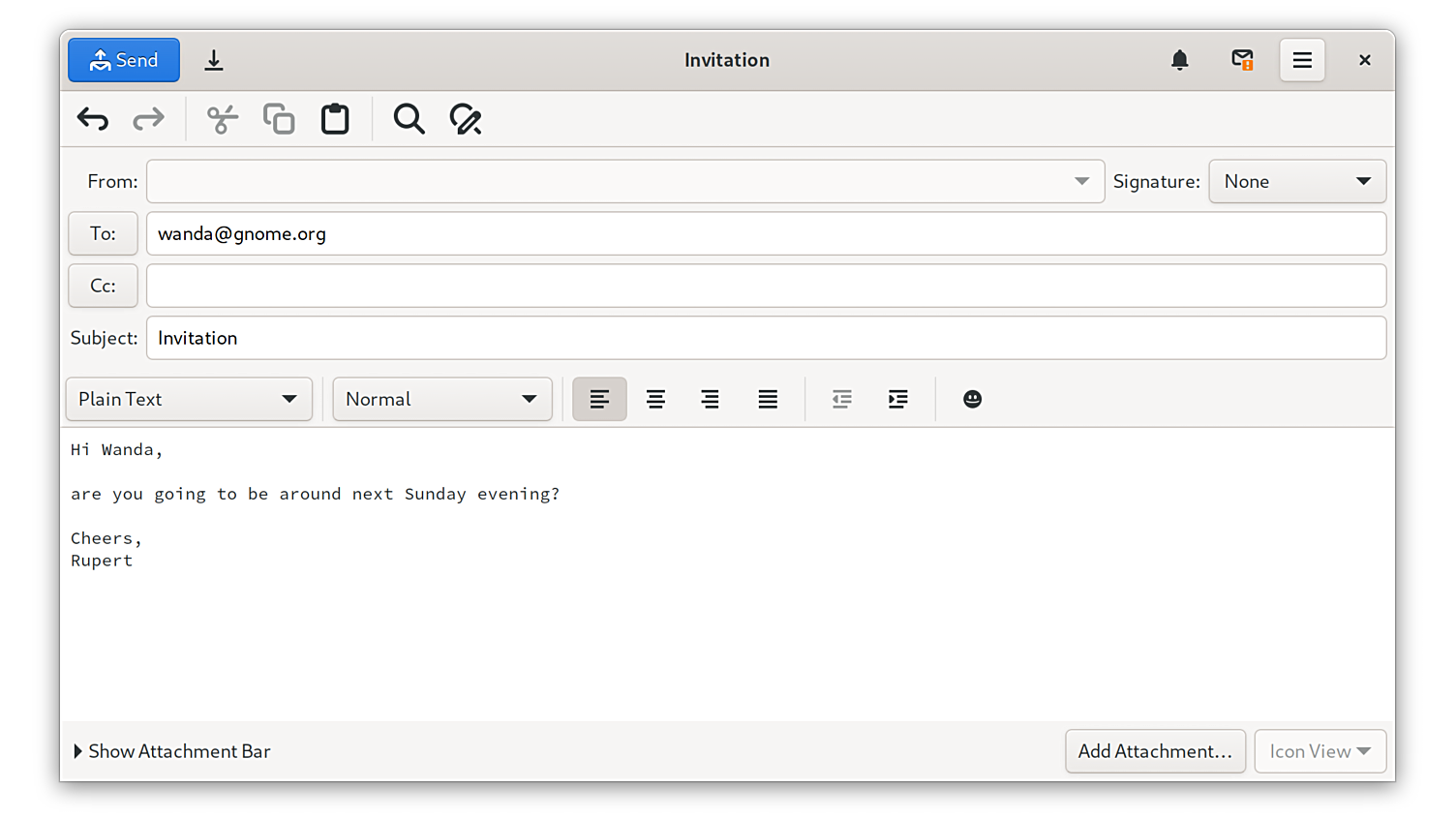Click the Cut scissors icon
Image resolution: width=1456 pixels, height=819 pixels.
[x=222, y=119]
